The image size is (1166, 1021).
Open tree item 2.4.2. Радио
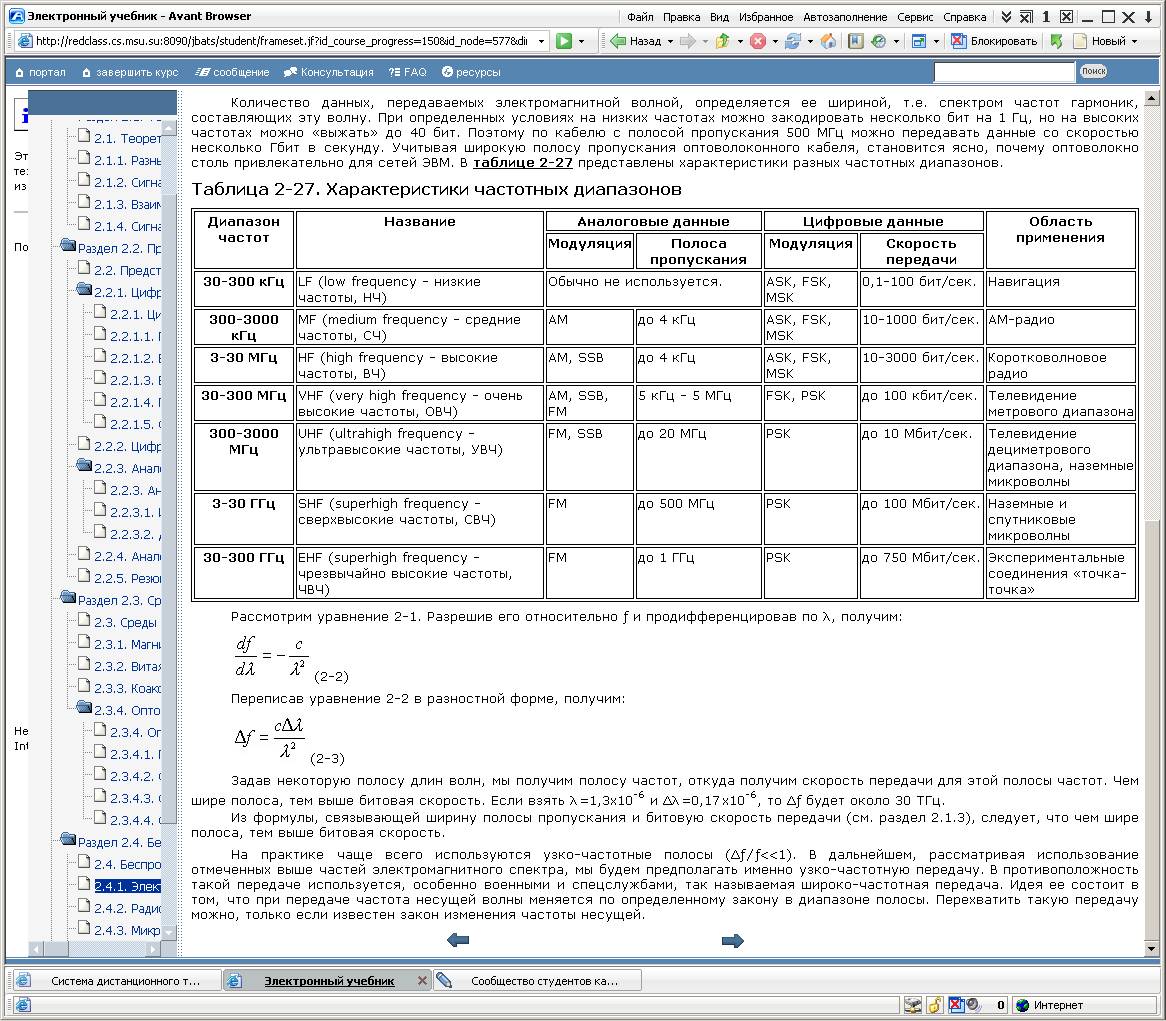(127, 908)
